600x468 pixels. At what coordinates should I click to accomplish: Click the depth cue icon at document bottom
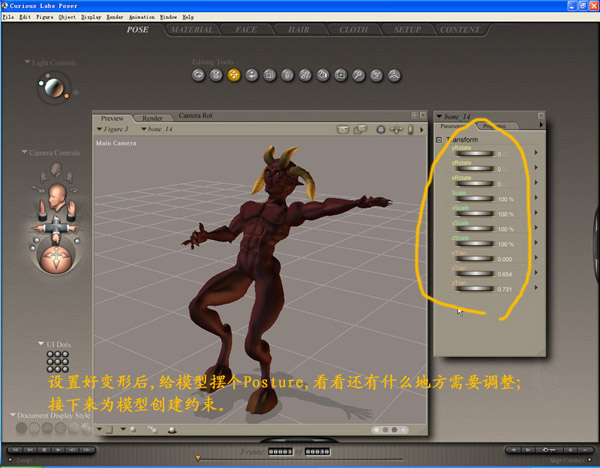pos(152,430)
